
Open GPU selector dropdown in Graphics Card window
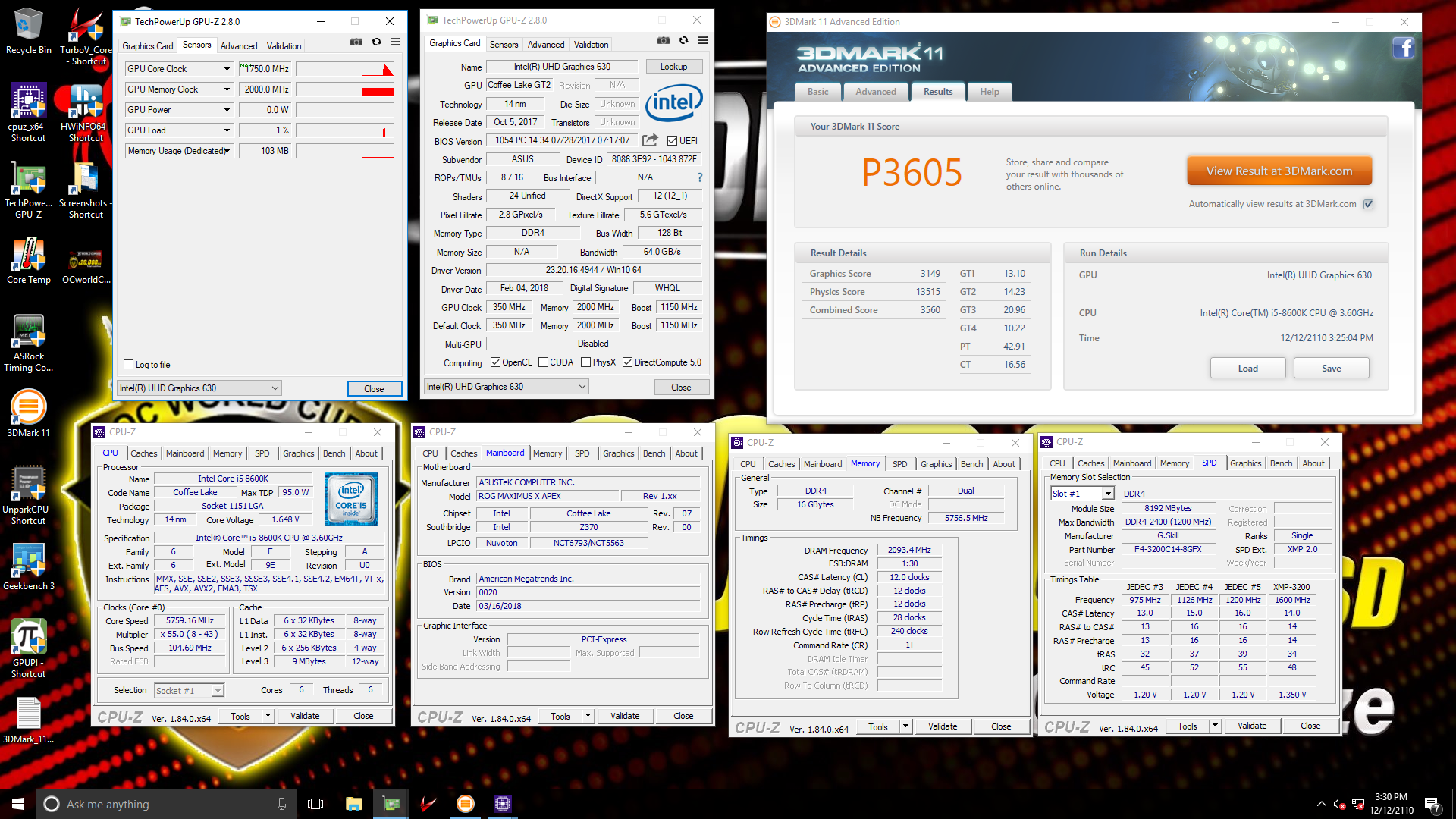pos(506,387)
